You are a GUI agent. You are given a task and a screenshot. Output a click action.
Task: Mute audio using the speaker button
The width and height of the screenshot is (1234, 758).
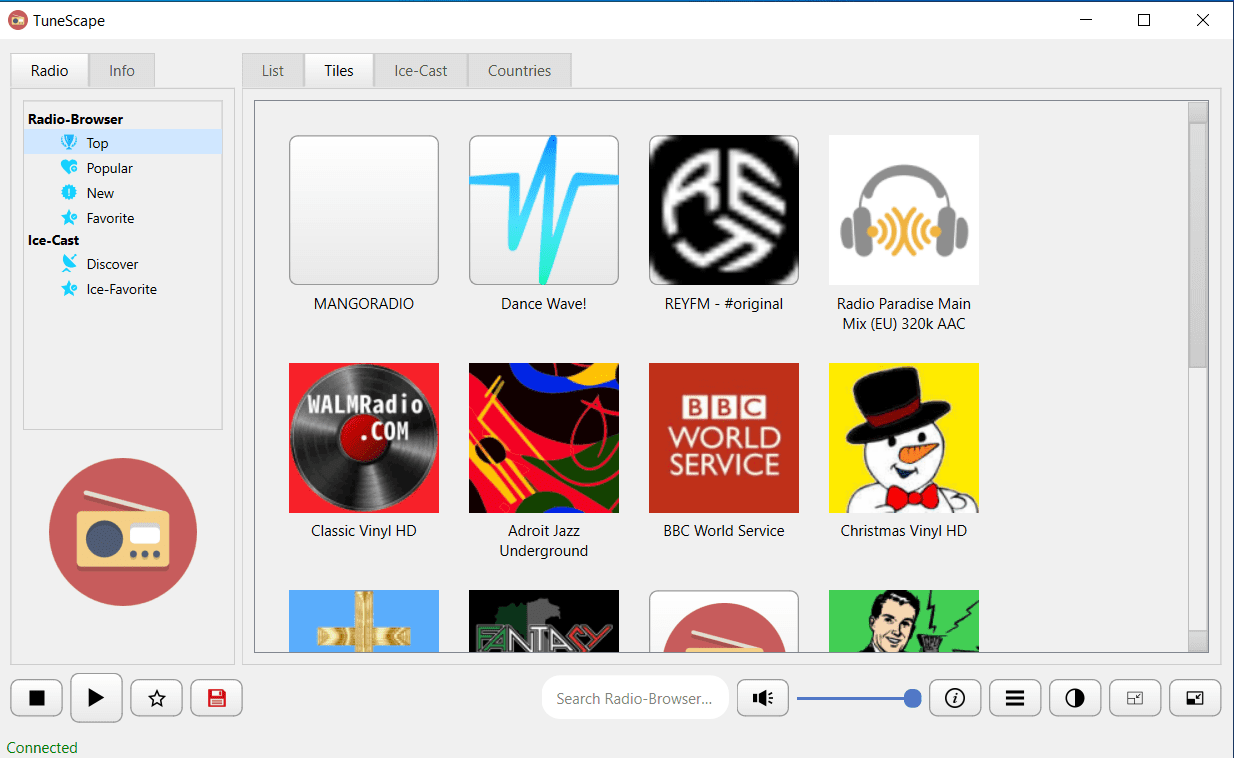click(763, 698)
